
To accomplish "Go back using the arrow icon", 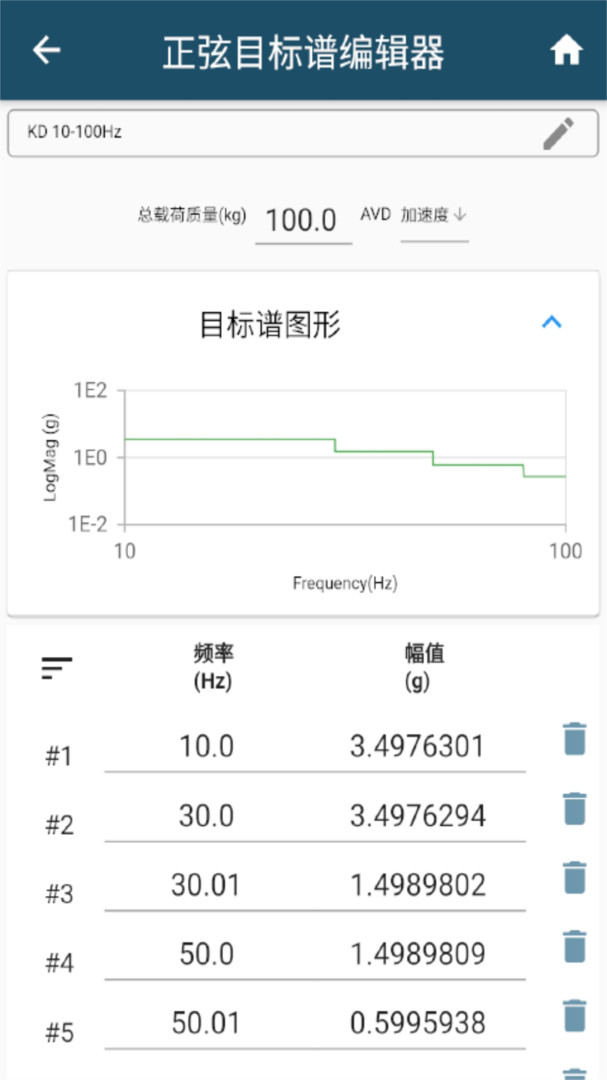I will tap(47, 50).
